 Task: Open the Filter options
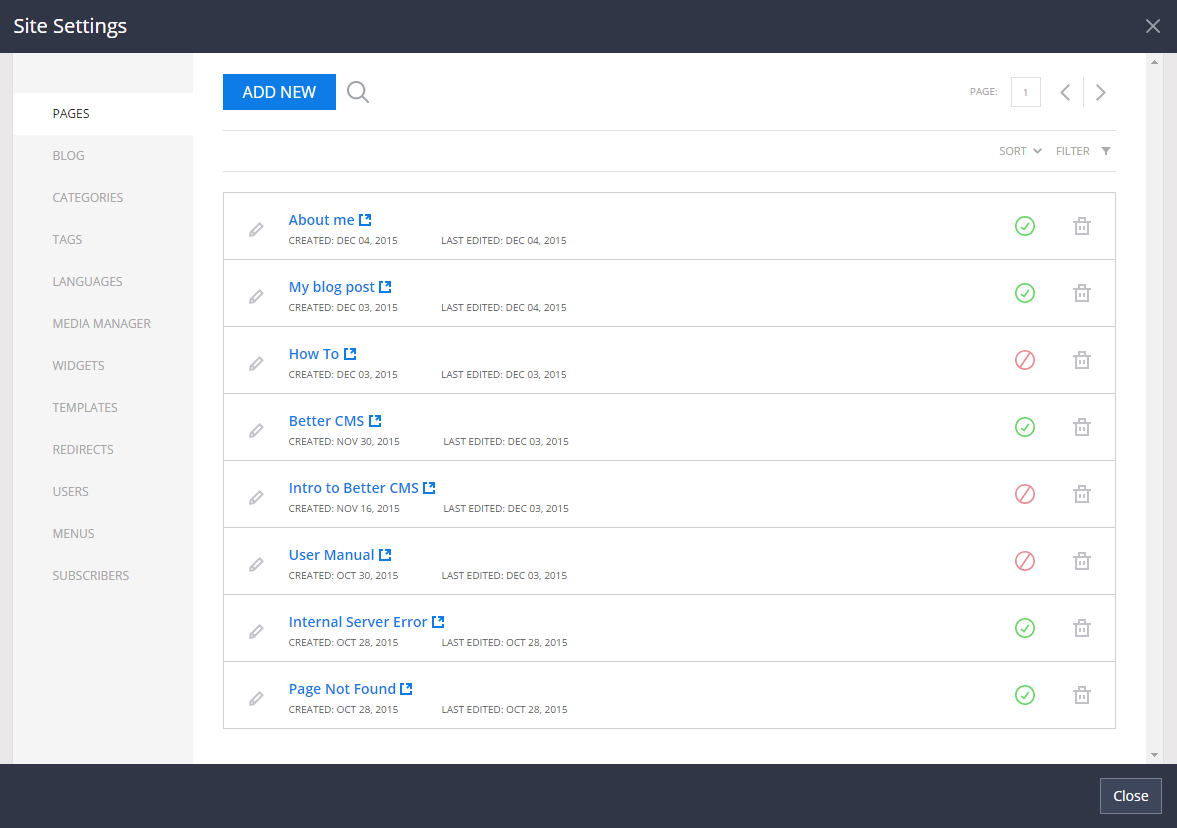click(x=1083, y=151)
